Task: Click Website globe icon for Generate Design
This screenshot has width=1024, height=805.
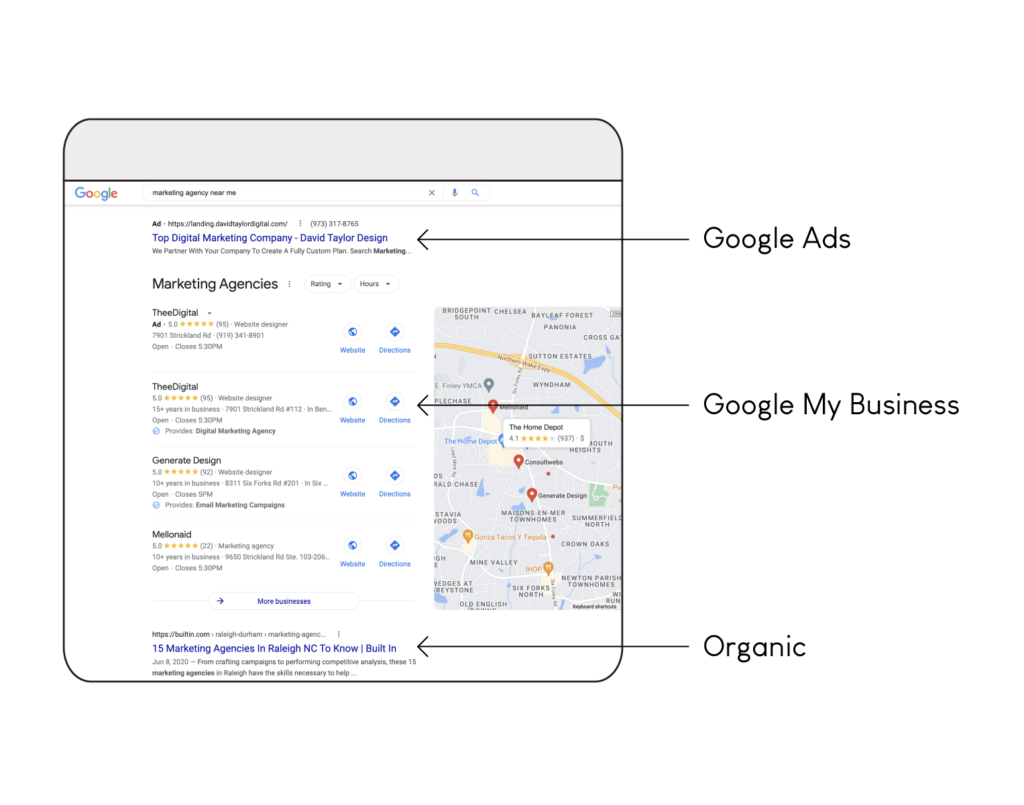Action: click(x=353, y=475)
